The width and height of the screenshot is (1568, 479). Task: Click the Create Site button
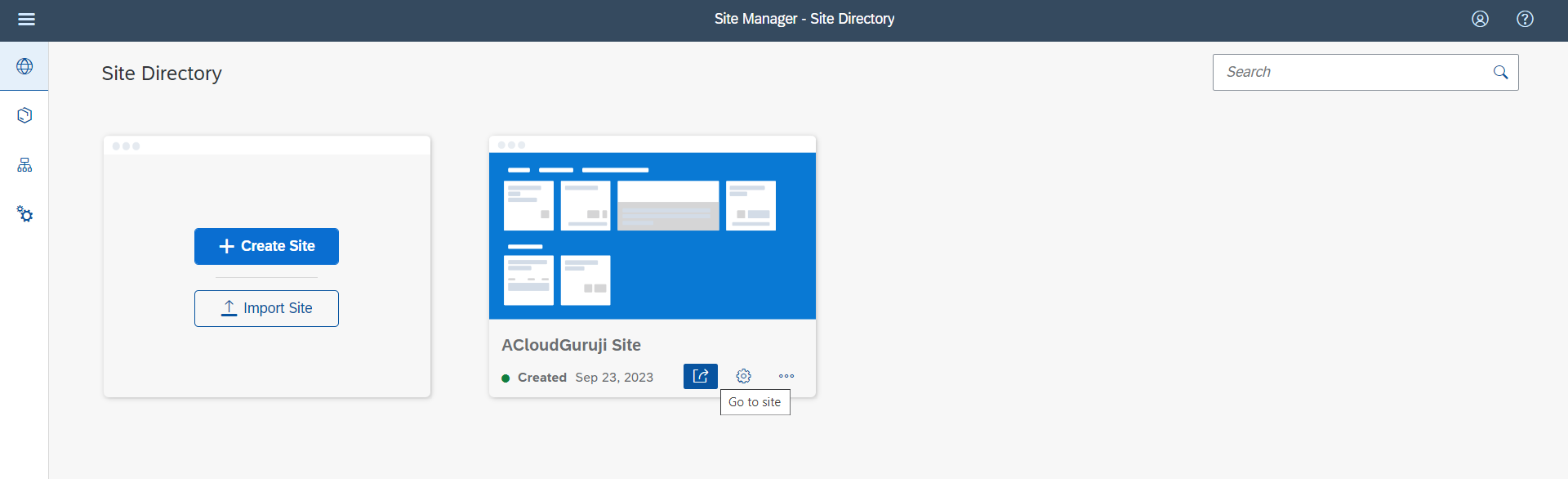tap(266, 246)
